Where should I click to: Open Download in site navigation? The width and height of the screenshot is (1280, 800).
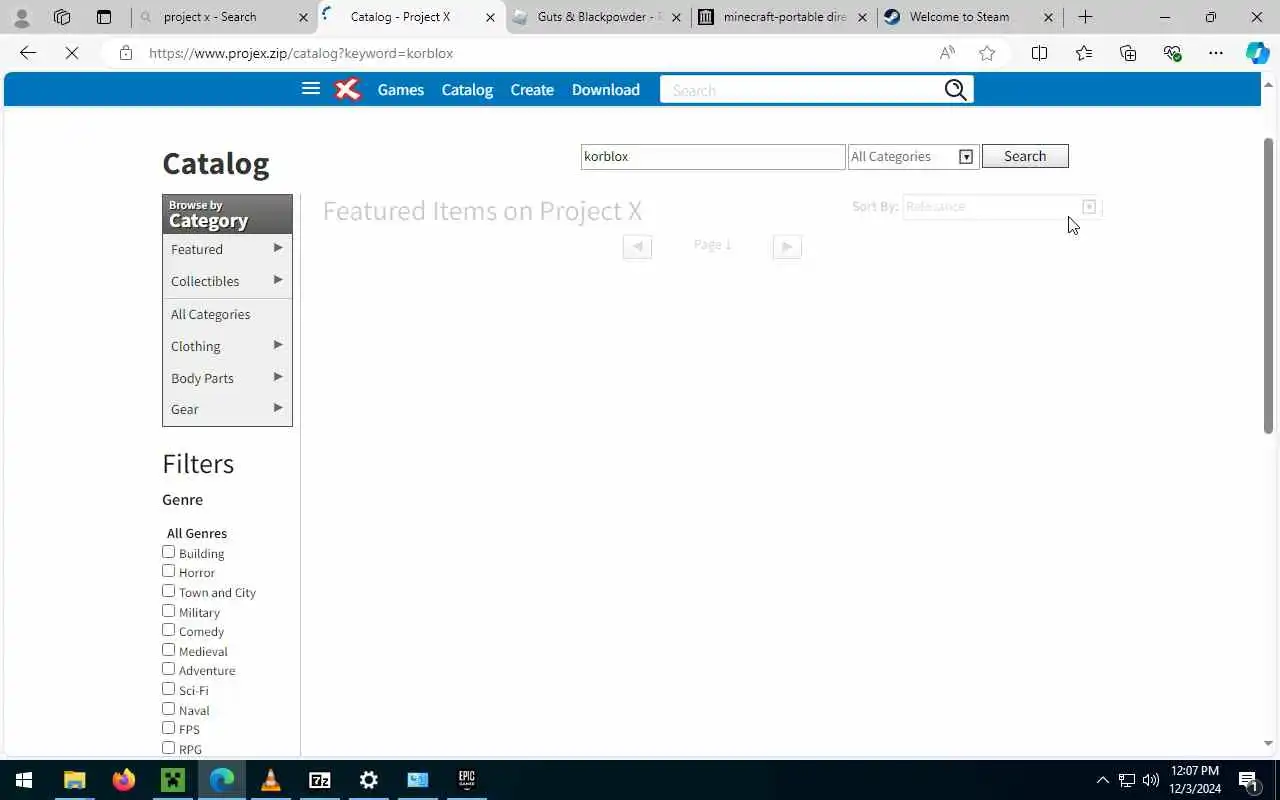pos(606,90)
